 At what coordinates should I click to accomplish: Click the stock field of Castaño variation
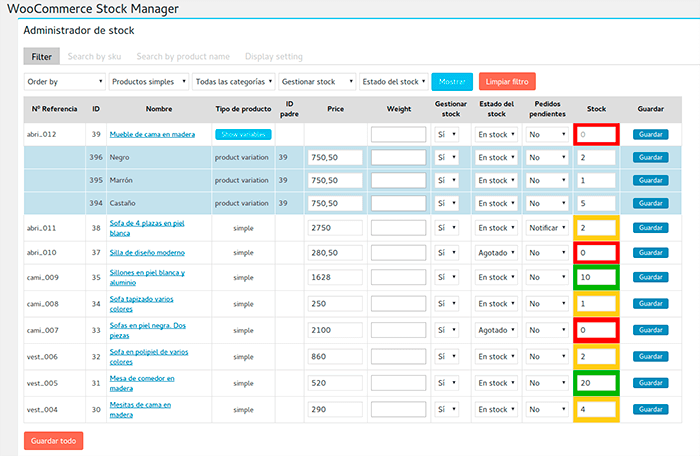pos(596,203)
